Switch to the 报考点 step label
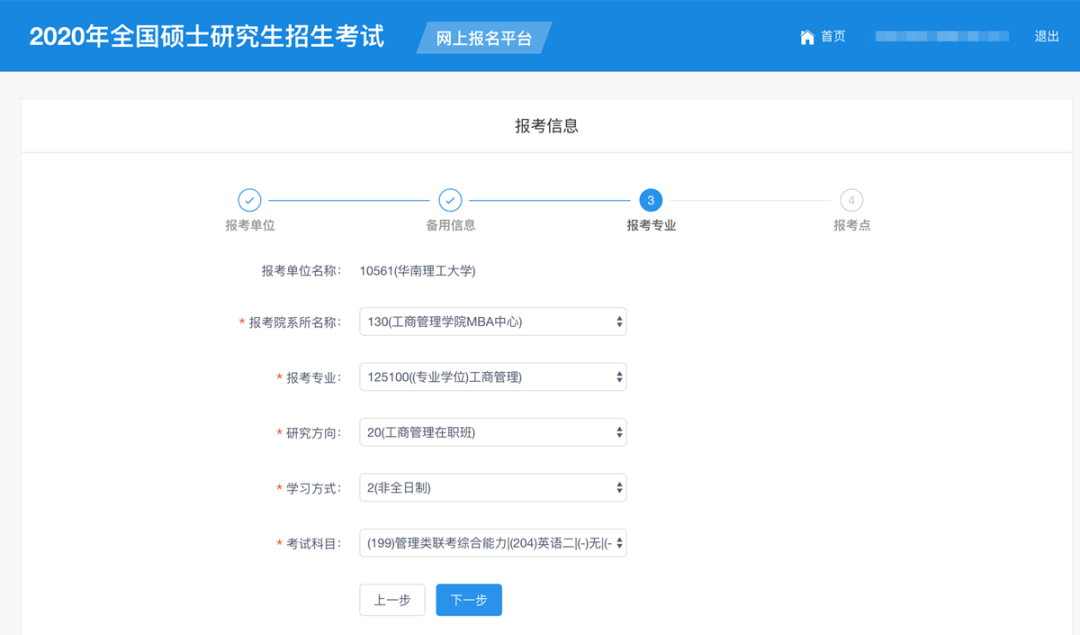Screen dimensions: 1080x635 [850, 225]
